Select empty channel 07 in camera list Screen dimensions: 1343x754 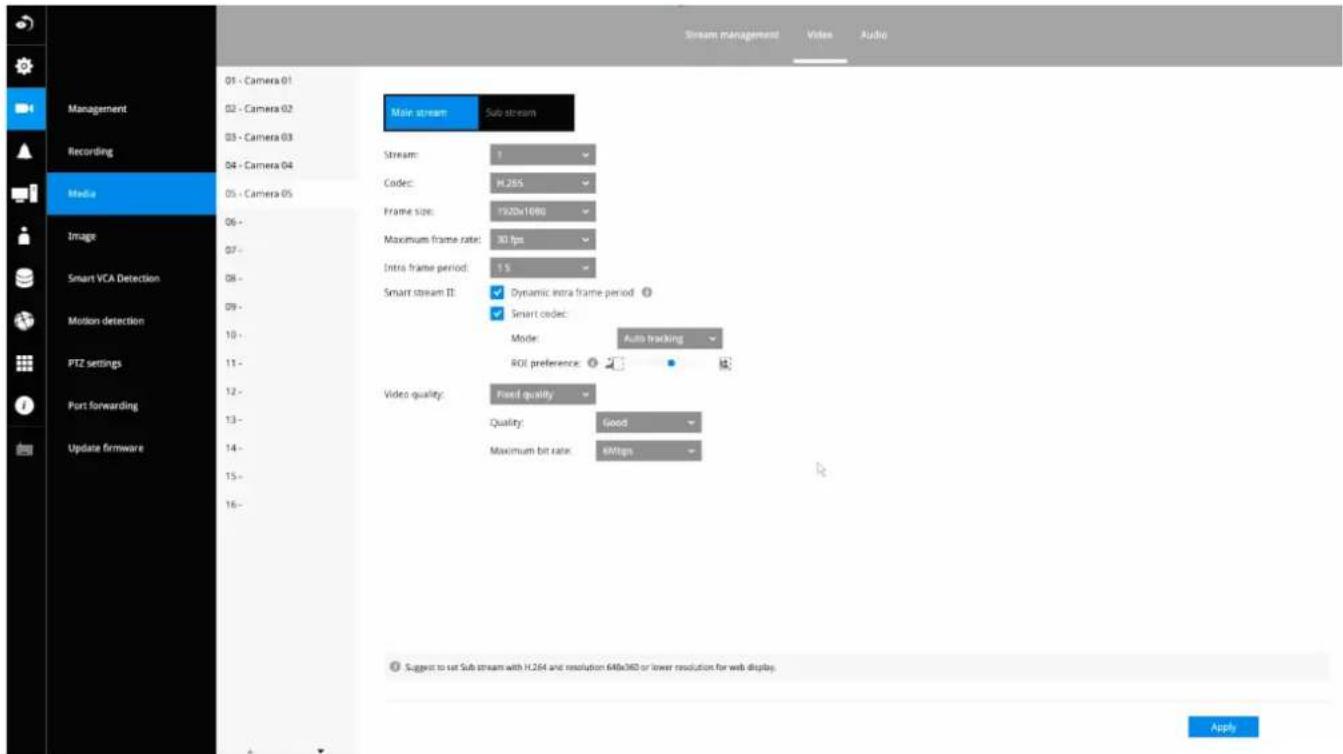coord(287,250)
